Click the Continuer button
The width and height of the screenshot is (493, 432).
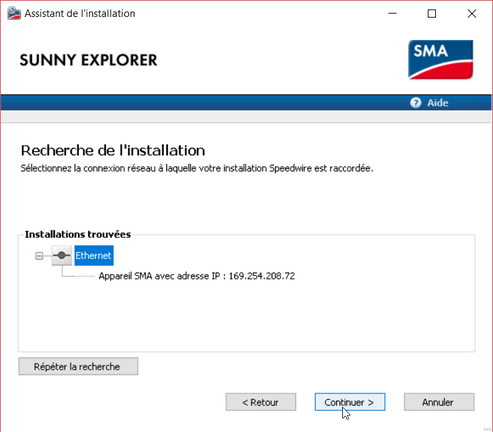[350, 402]
